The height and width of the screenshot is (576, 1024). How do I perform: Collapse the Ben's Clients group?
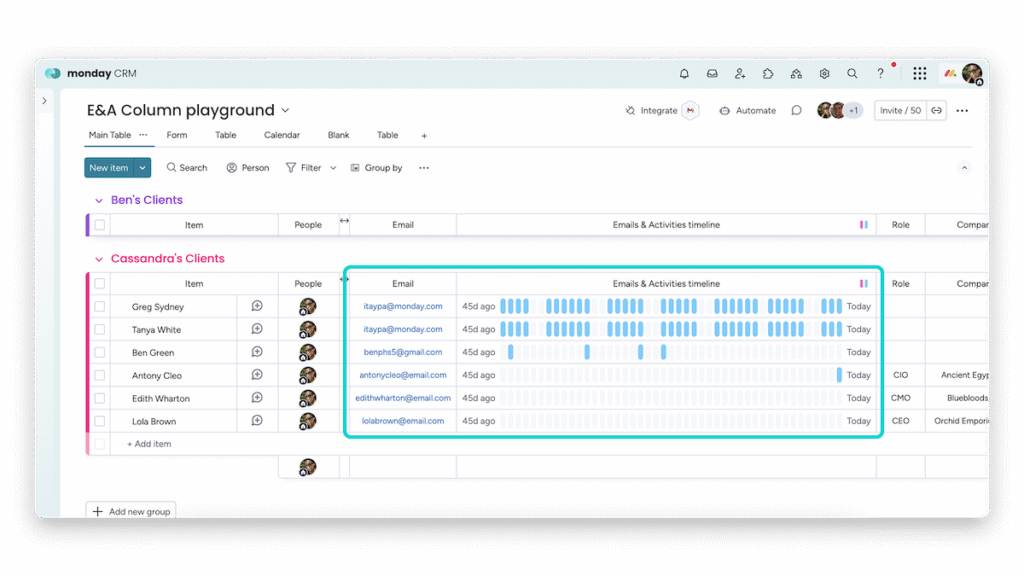point(99,200)
